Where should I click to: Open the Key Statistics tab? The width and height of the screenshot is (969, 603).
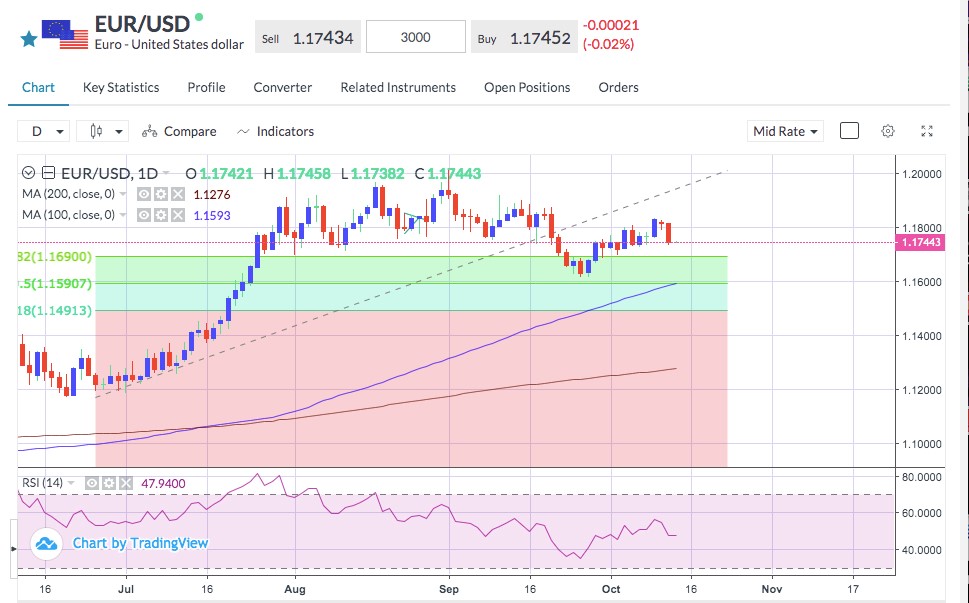pos(121,87)
